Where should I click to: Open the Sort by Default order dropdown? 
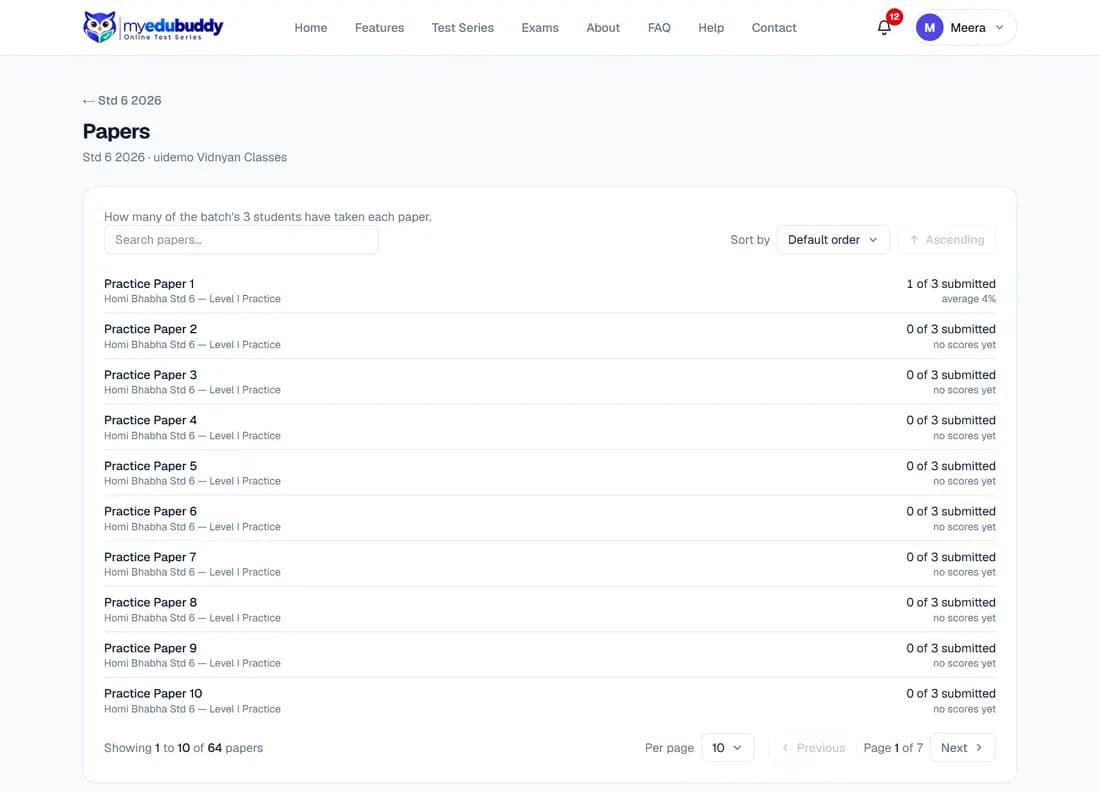[x=833, y=239]
